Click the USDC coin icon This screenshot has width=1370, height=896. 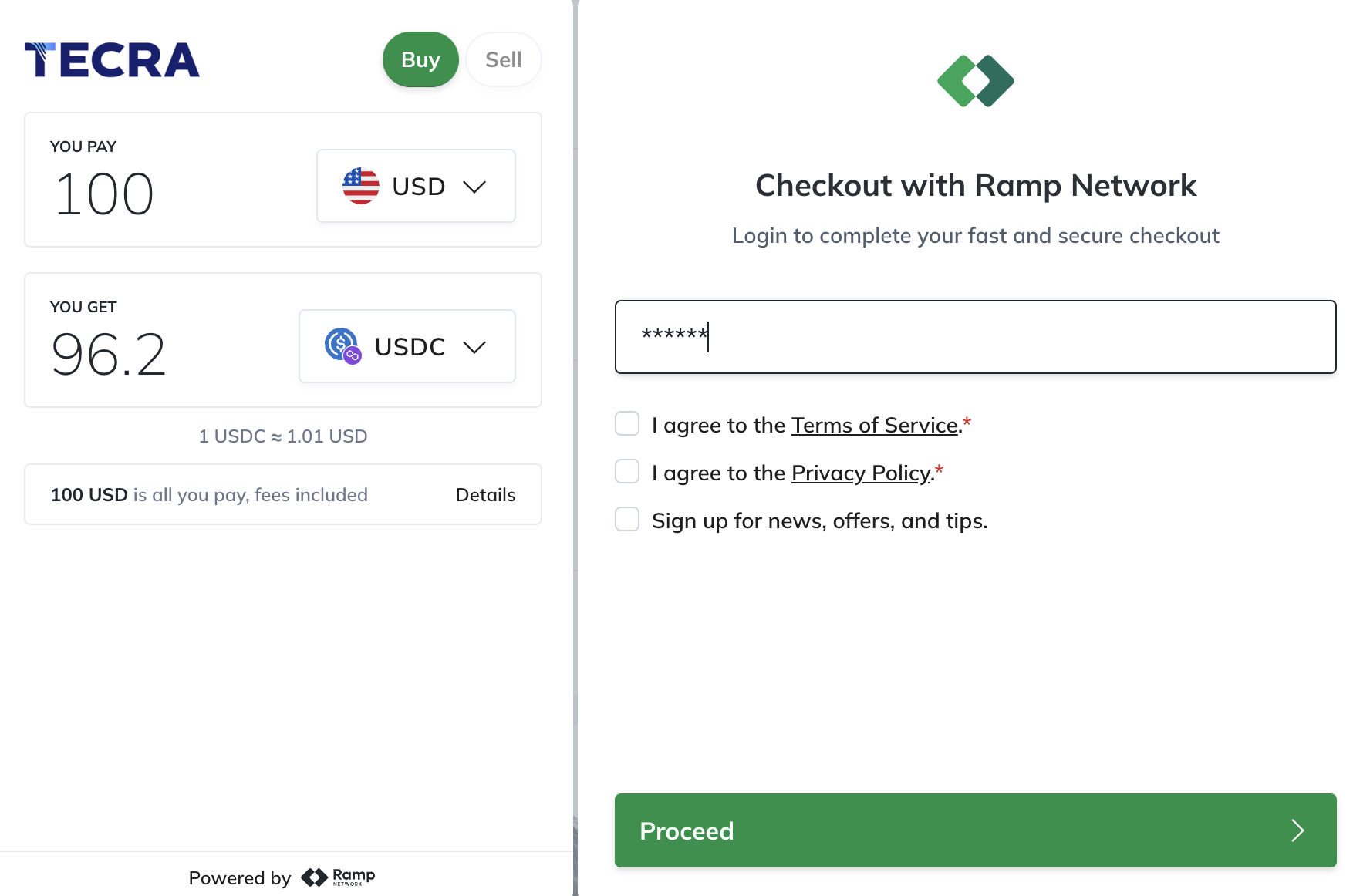(342, 346)
